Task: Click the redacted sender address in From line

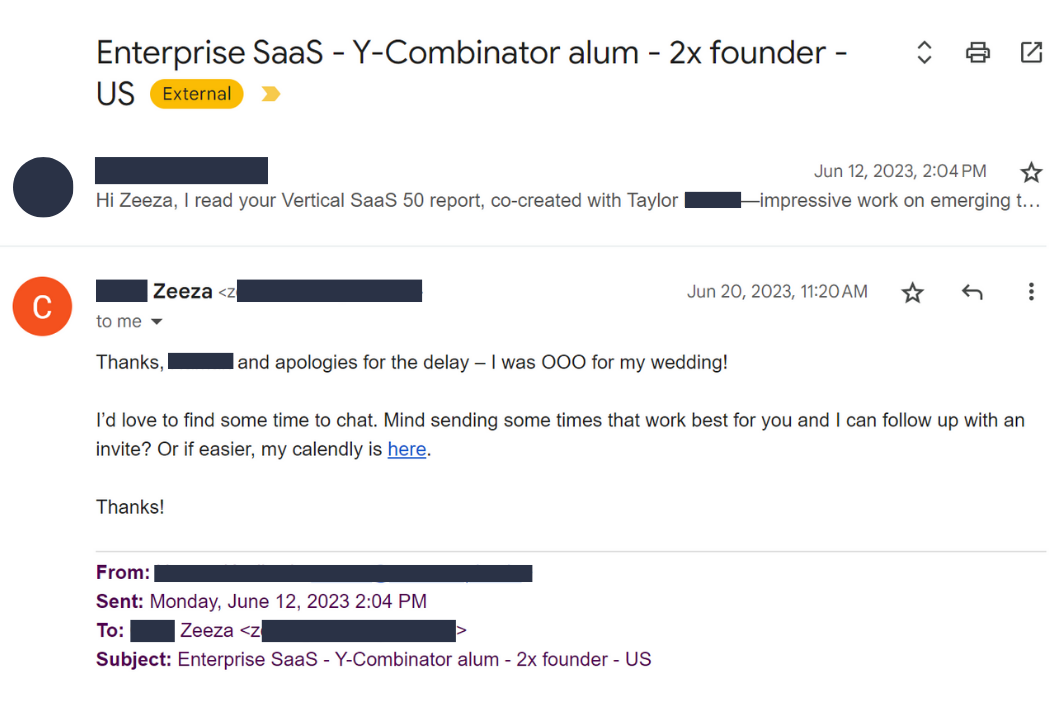Action: pos(343,573)
